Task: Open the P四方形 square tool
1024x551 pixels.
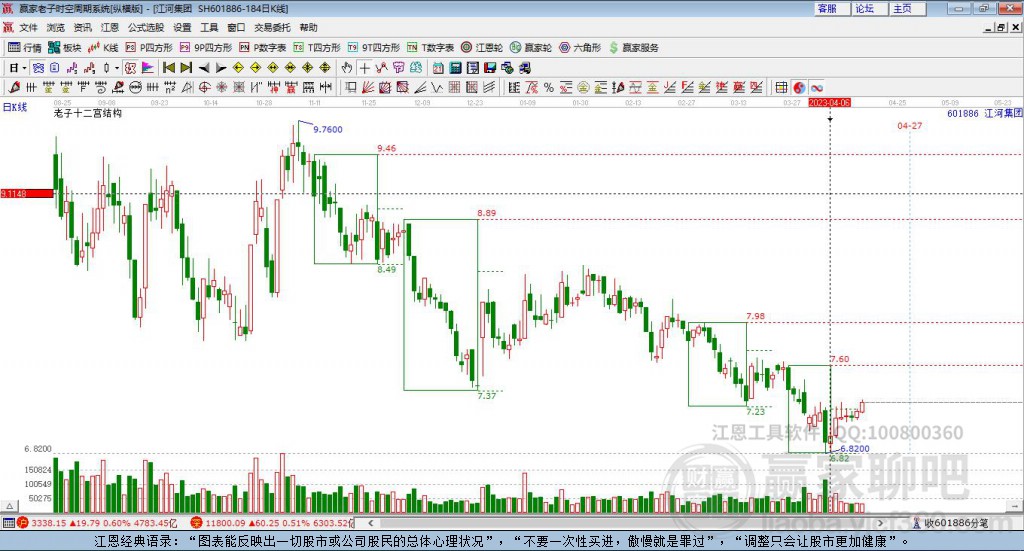Action: coord(149,48)
